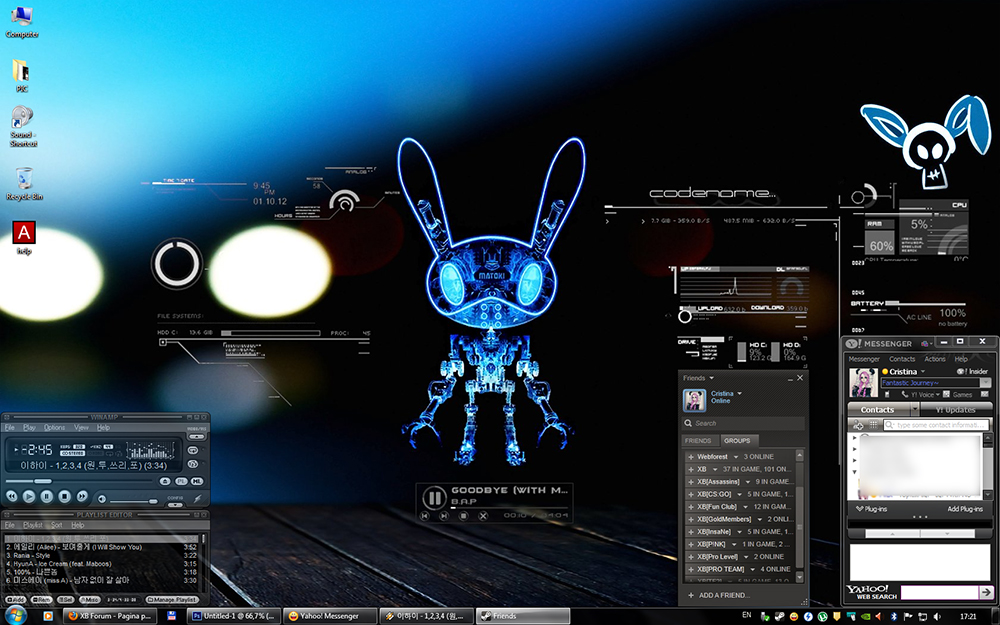Viewport: 1000px width, 625px height.
Task: Stop playback in Winamp
Action: point(64,496)
